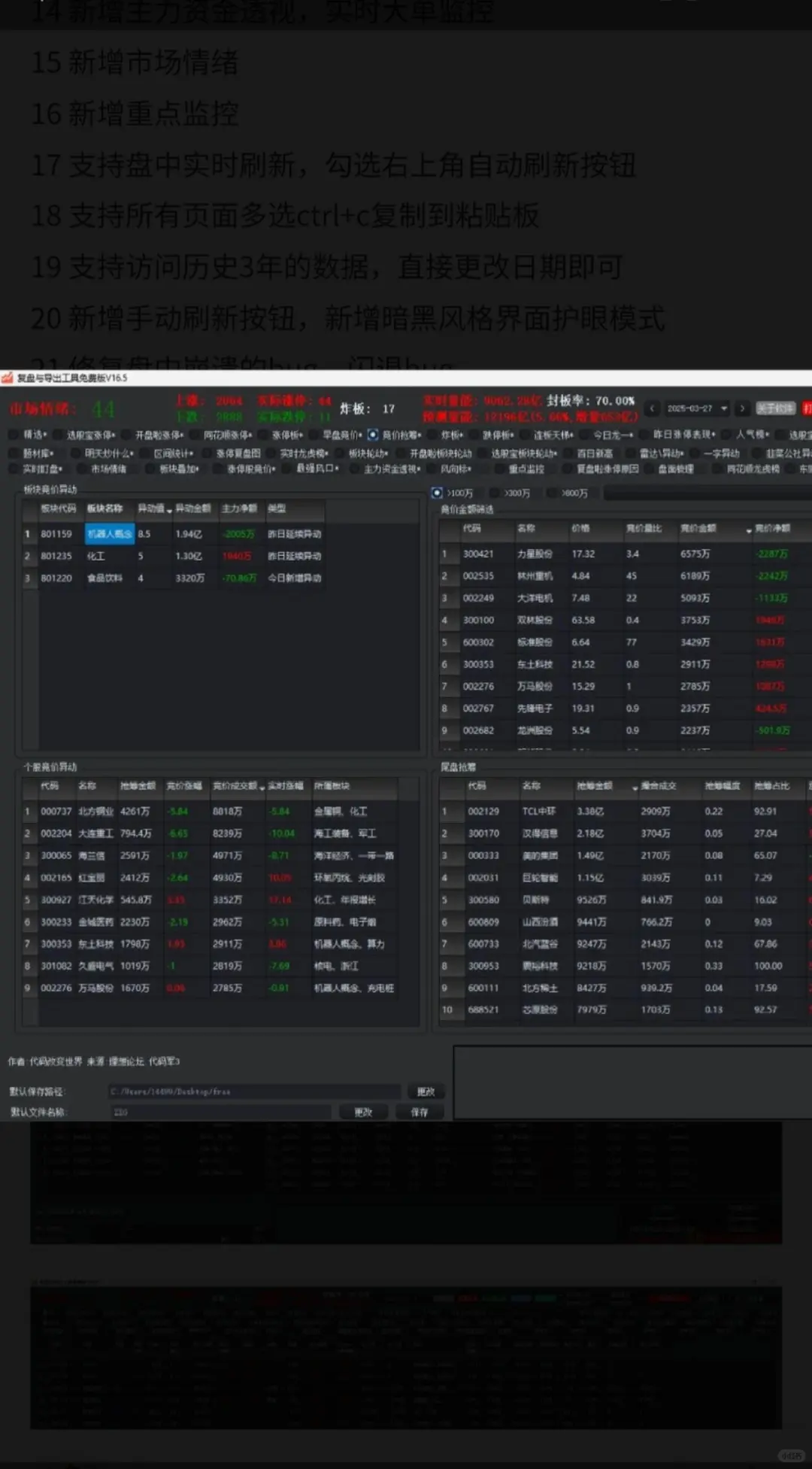Click 更改 next to the file name
The image size is (812, 1469).
coord(363,1112)
